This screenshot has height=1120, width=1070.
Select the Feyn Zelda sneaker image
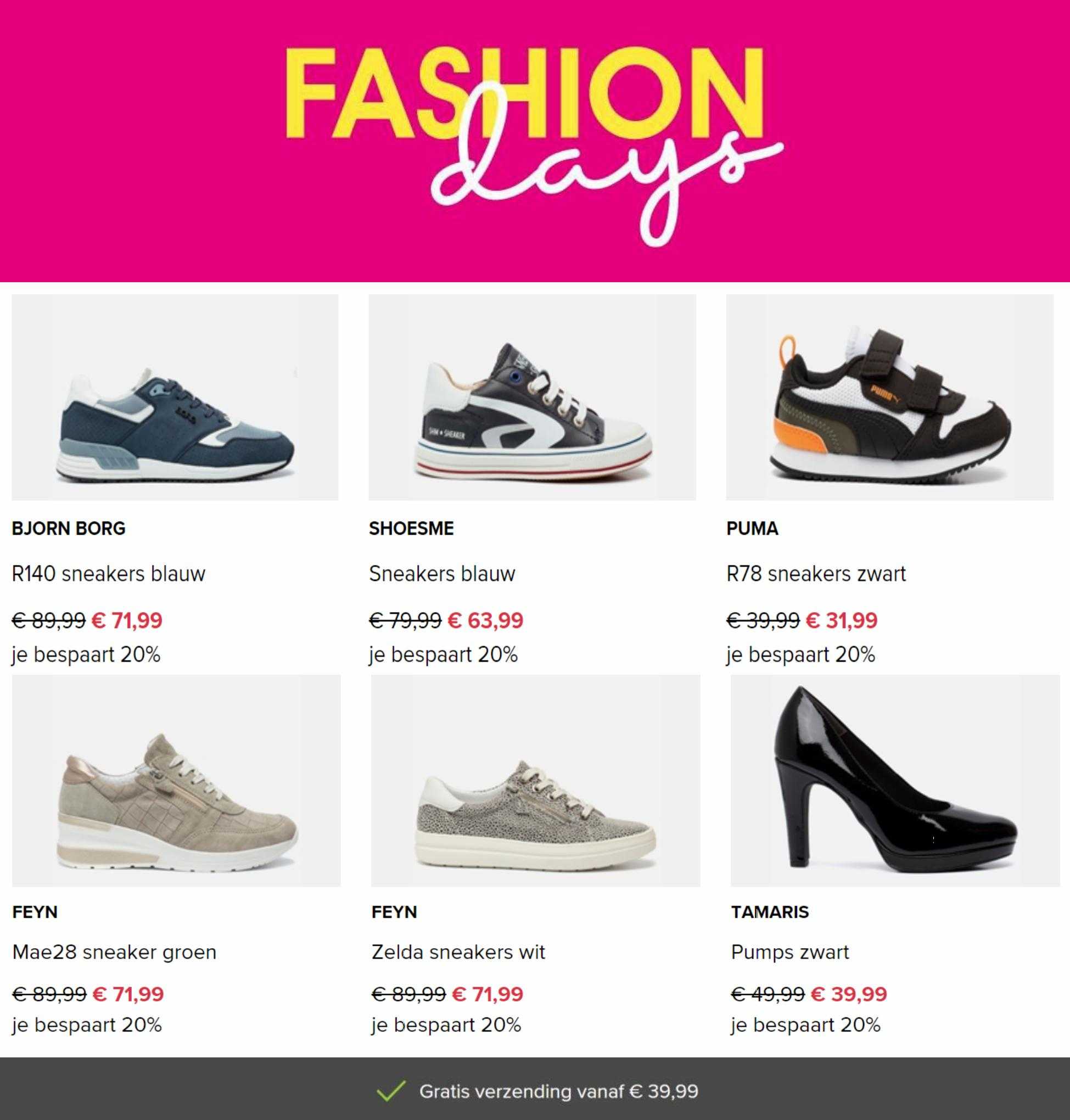pyautogui.click(x=536, y=780)
